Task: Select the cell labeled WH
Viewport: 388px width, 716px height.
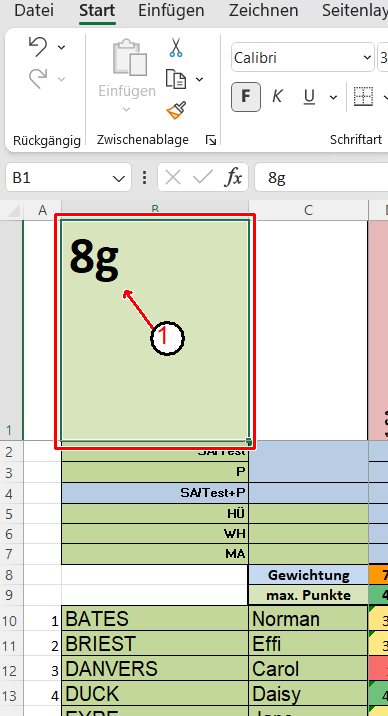Action: click(x=155, y=533)
